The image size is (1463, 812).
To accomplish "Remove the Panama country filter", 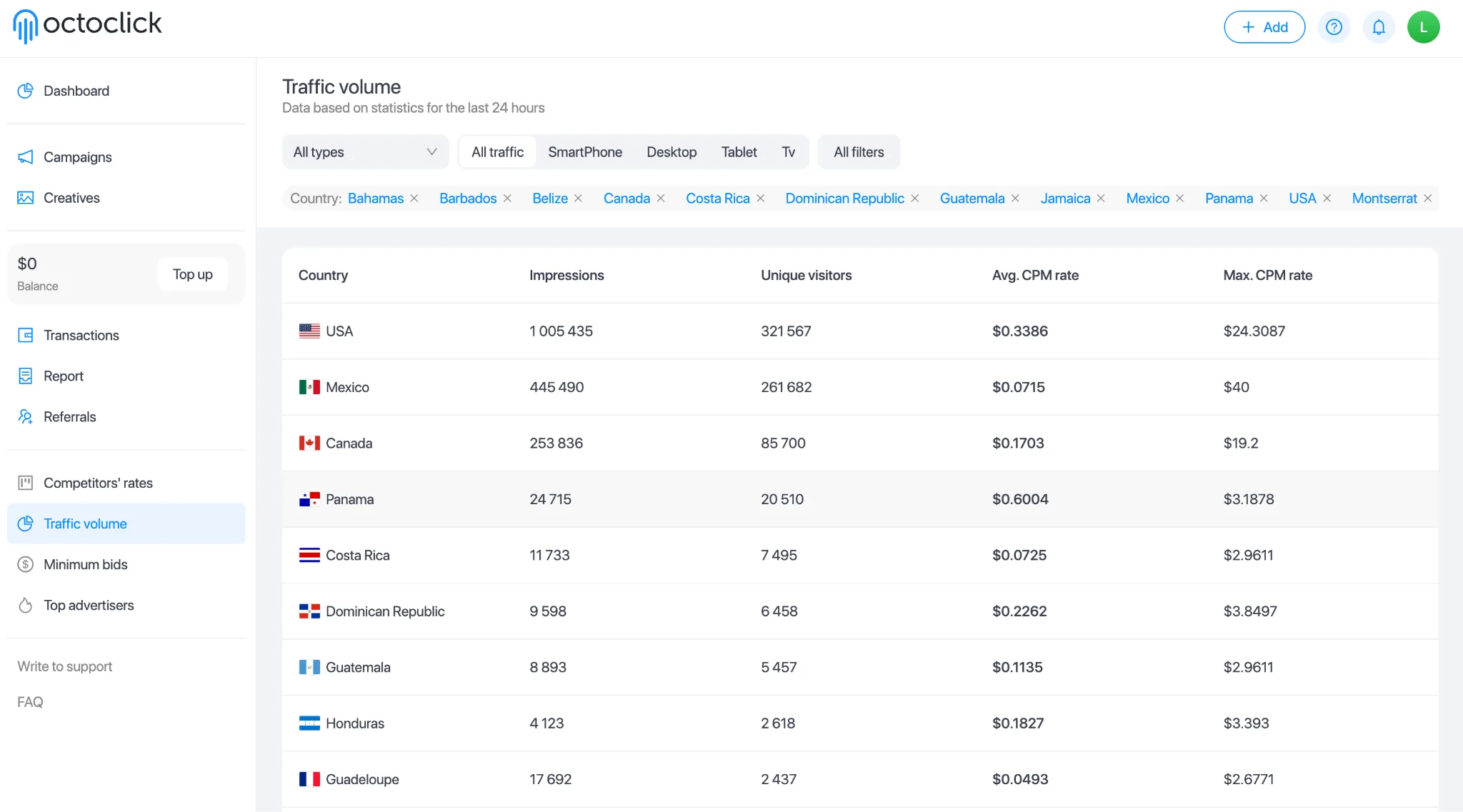I will click(x=1264, y=199).
